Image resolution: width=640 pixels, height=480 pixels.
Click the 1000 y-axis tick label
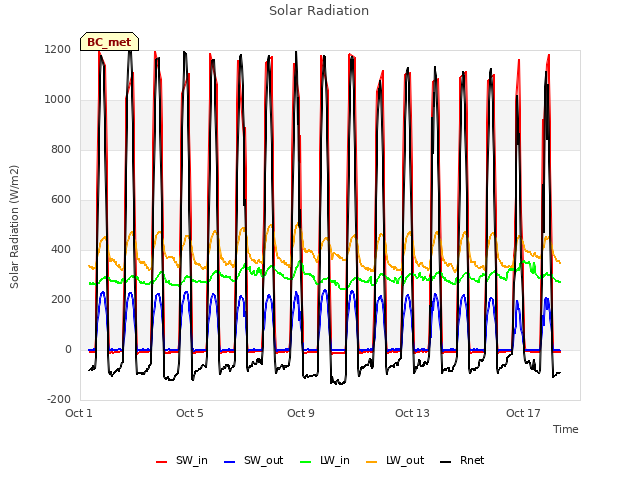point(58,100)
